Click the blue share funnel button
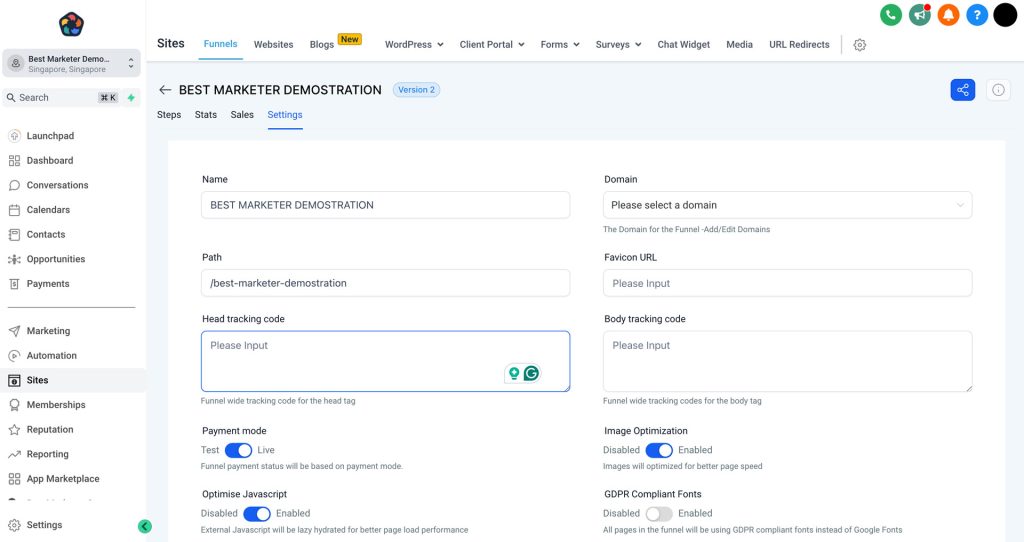Screen dimensions: 1024x542 (963, 90)
